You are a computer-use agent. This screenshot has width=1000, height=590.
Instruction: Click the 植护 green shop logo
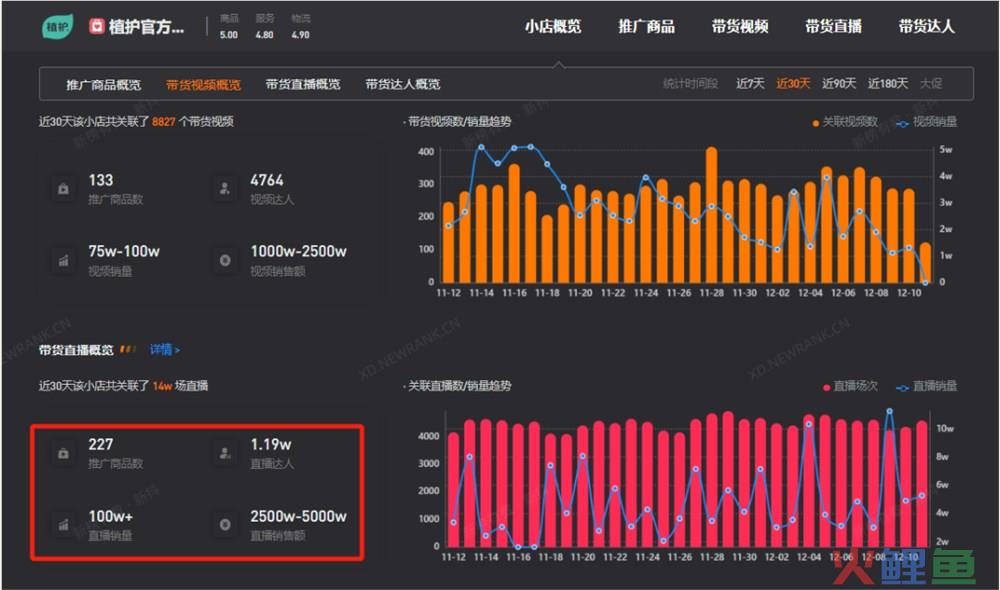(57, 27)
